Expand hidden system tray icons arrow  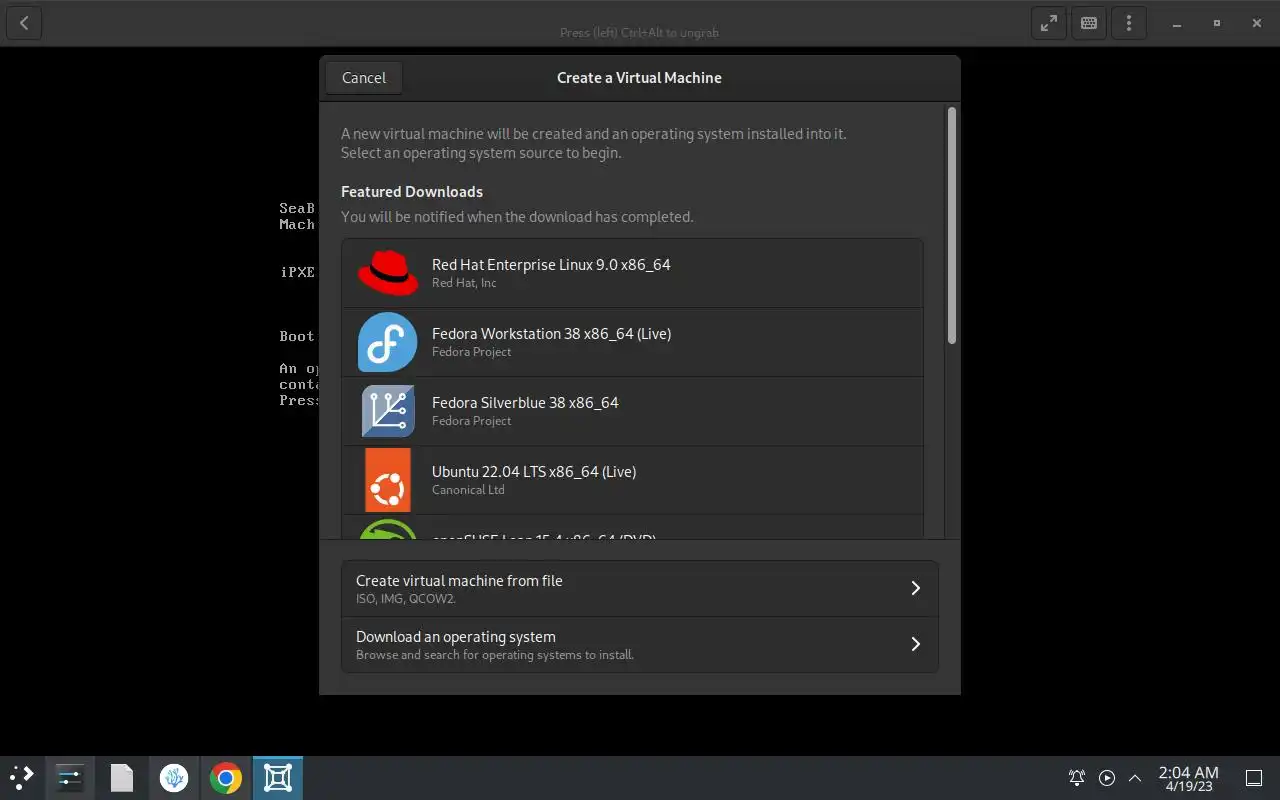[1135, 778]
